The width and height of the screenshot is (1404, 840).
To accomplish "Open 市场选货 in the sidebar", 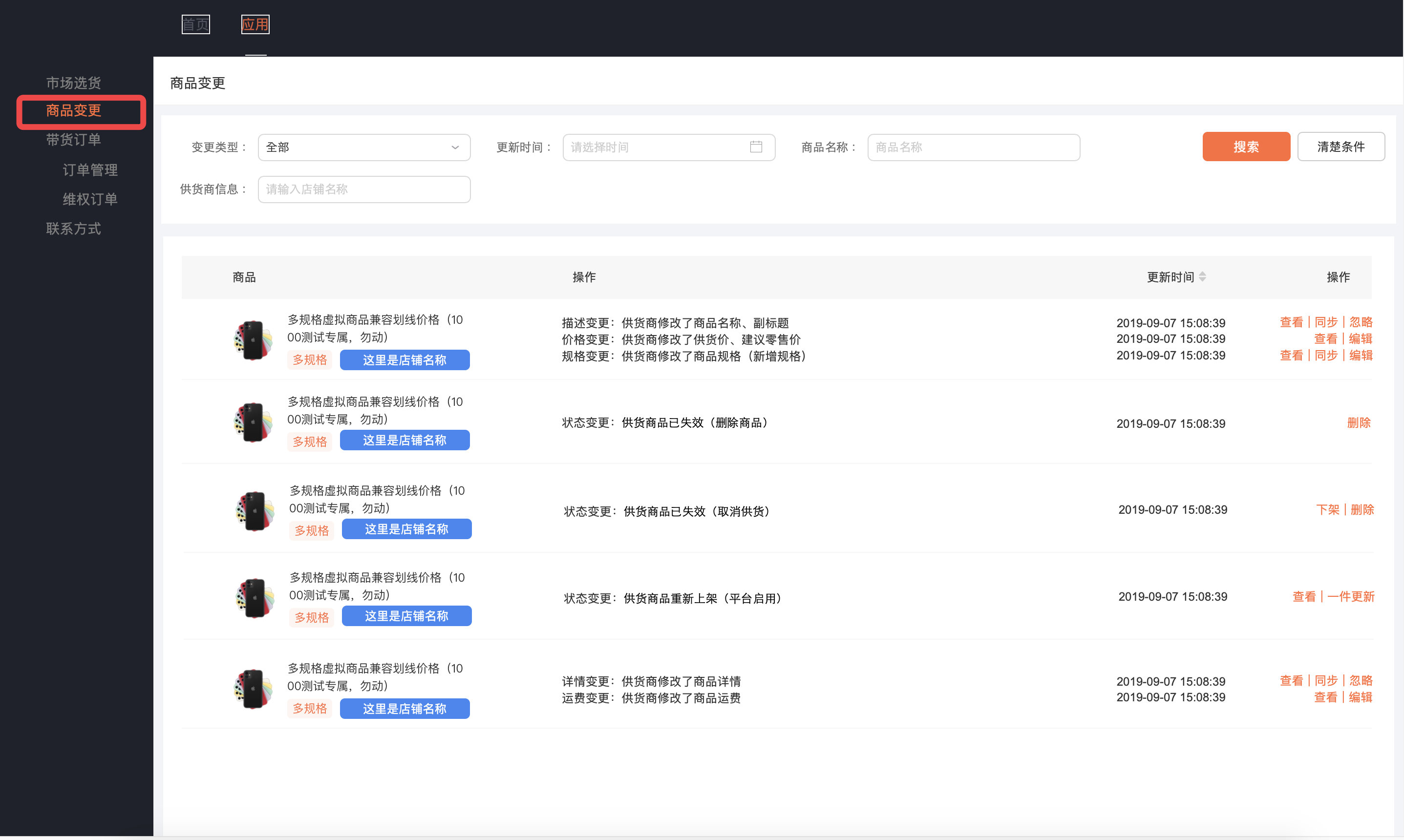I will coord(74,83).
